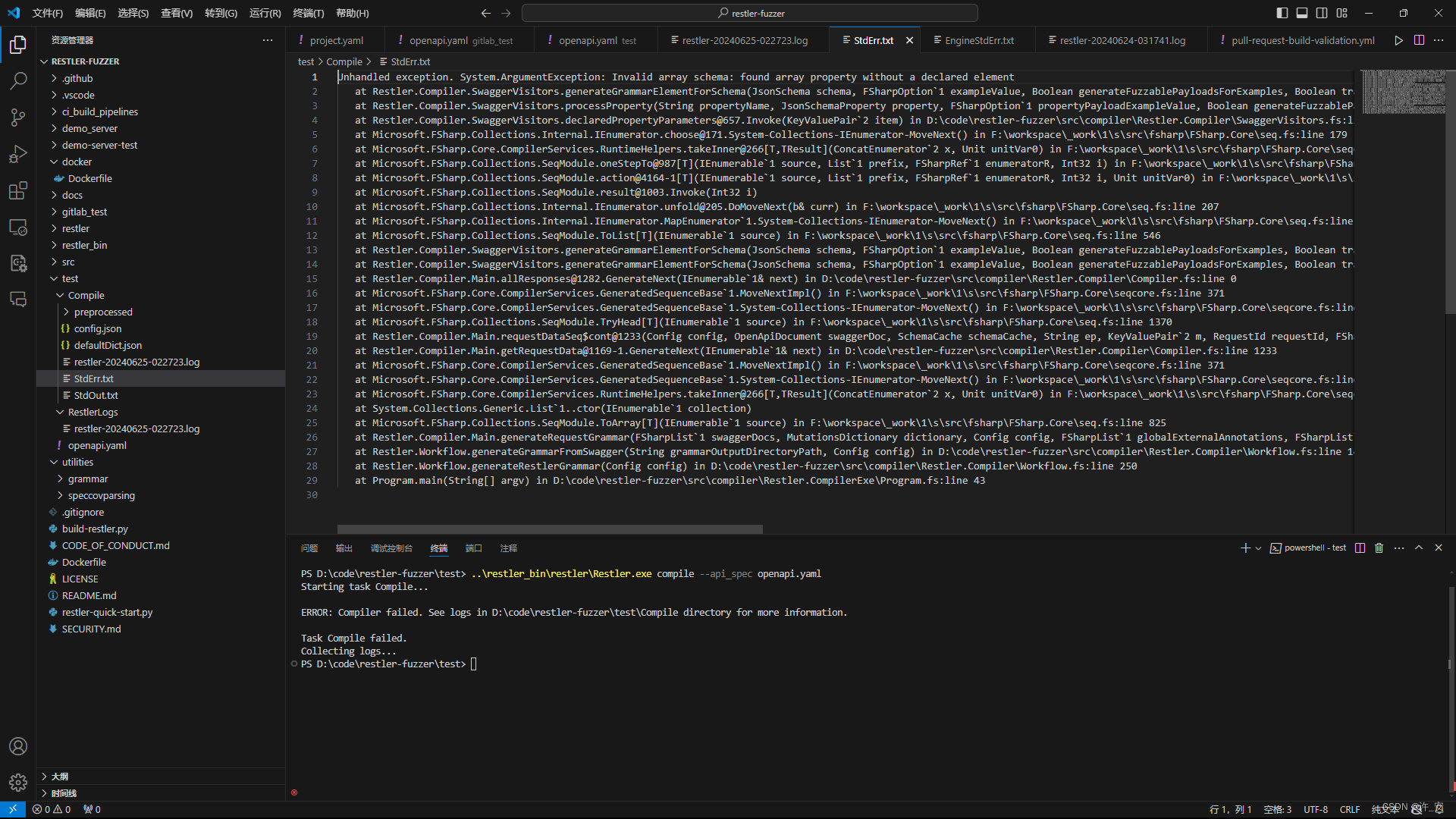Open Remote Explorer view

pos(18,227)
